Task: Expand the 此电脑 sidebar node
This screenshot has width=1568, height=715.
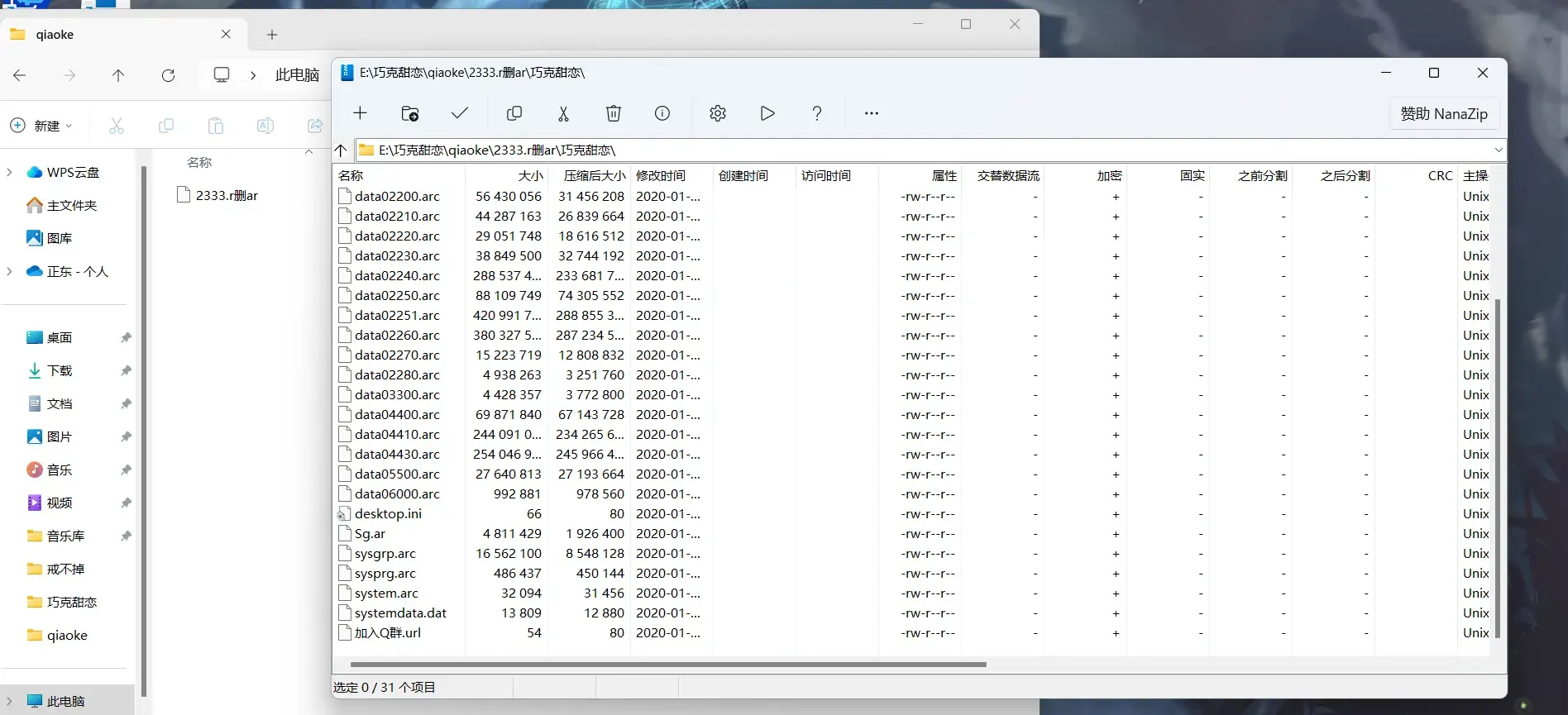Action: tap(9, 701)
